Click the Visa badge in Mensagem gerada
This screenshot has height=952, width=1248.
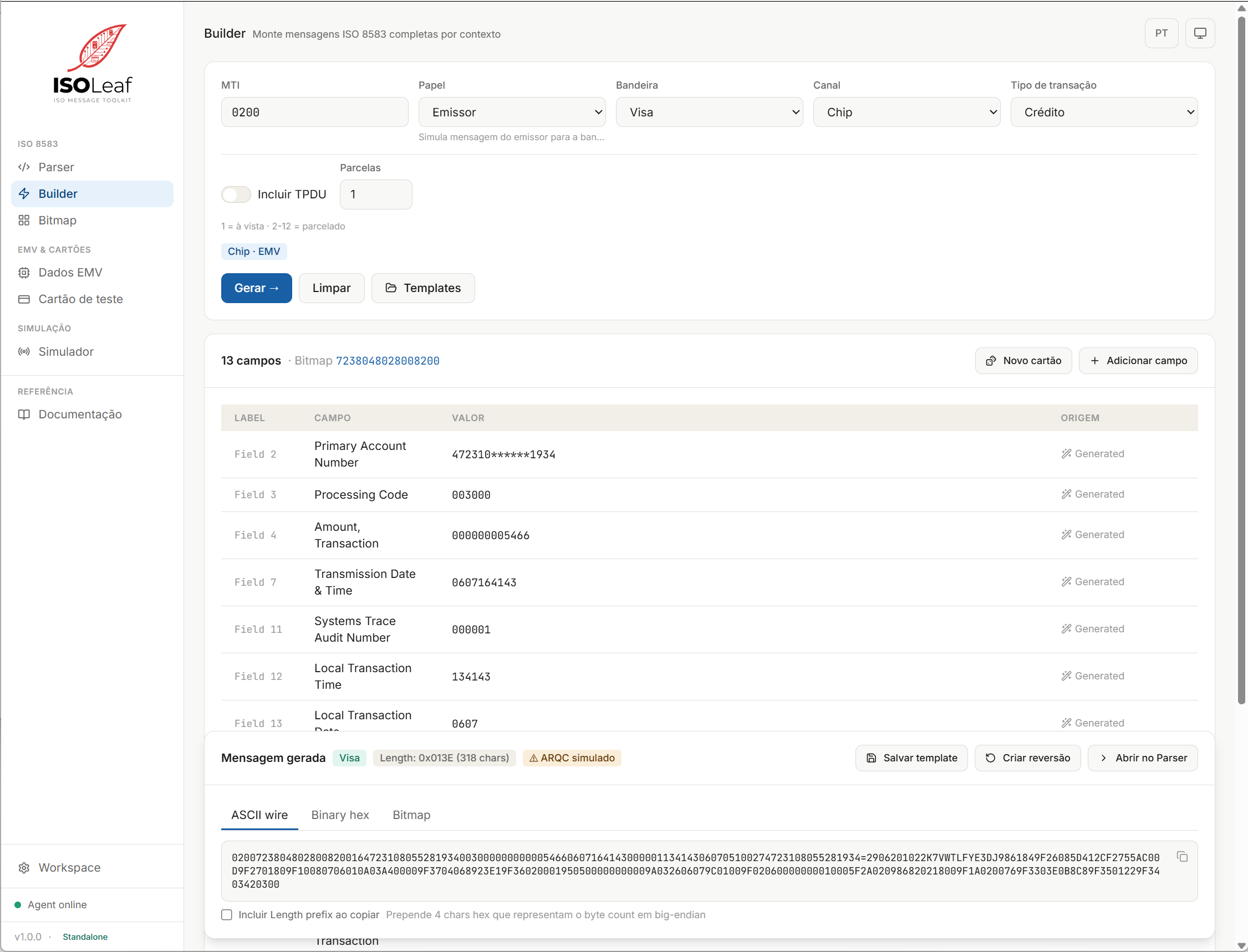pyautogui.click(x=349, y=758)
